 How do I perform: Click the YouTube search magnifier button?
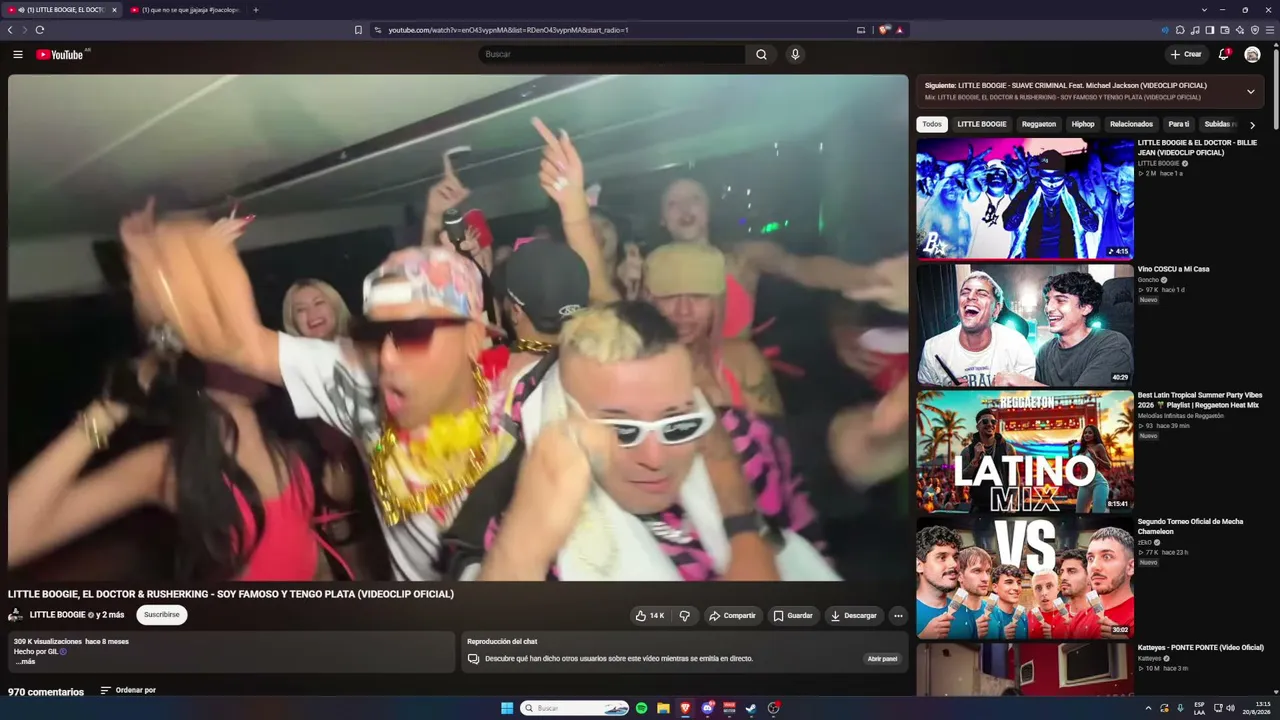point(761,54)
